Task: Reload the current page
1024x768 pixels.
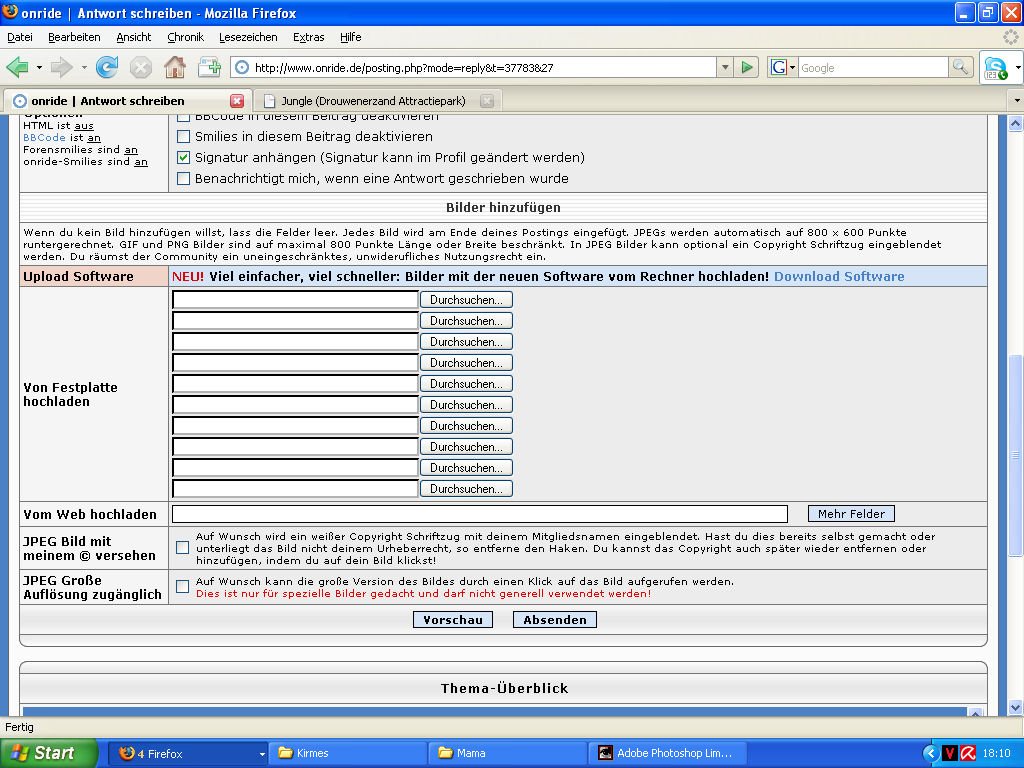Action: click(x=106, y=67)
